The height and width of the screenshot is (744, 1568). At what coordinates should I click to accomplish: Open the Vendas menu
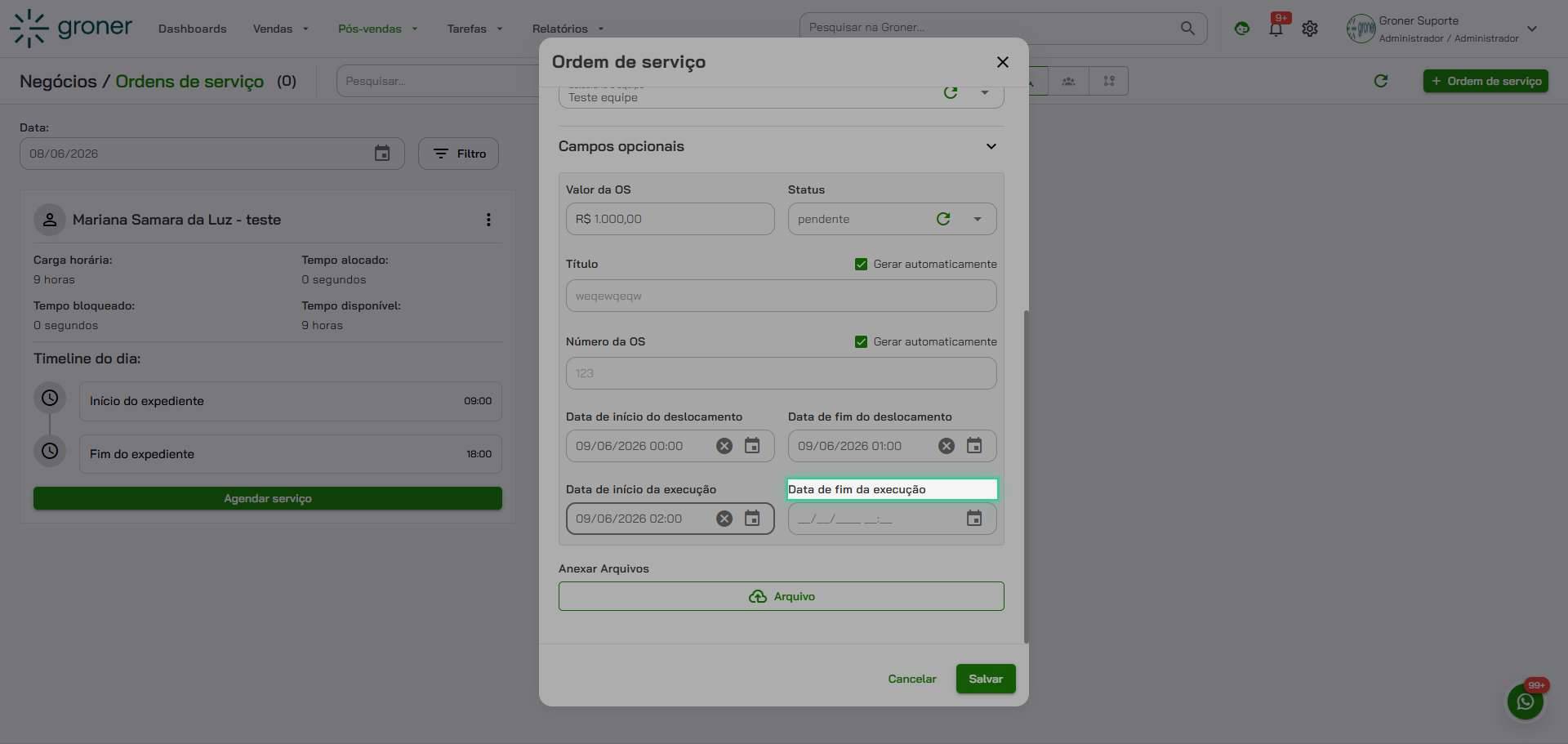coord(281,29)
